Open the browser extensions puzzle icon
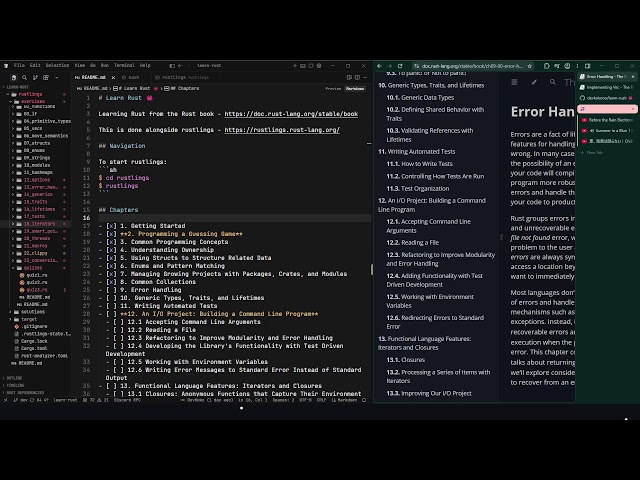Viewport: 640px width, 480px height. click(547, 66)
